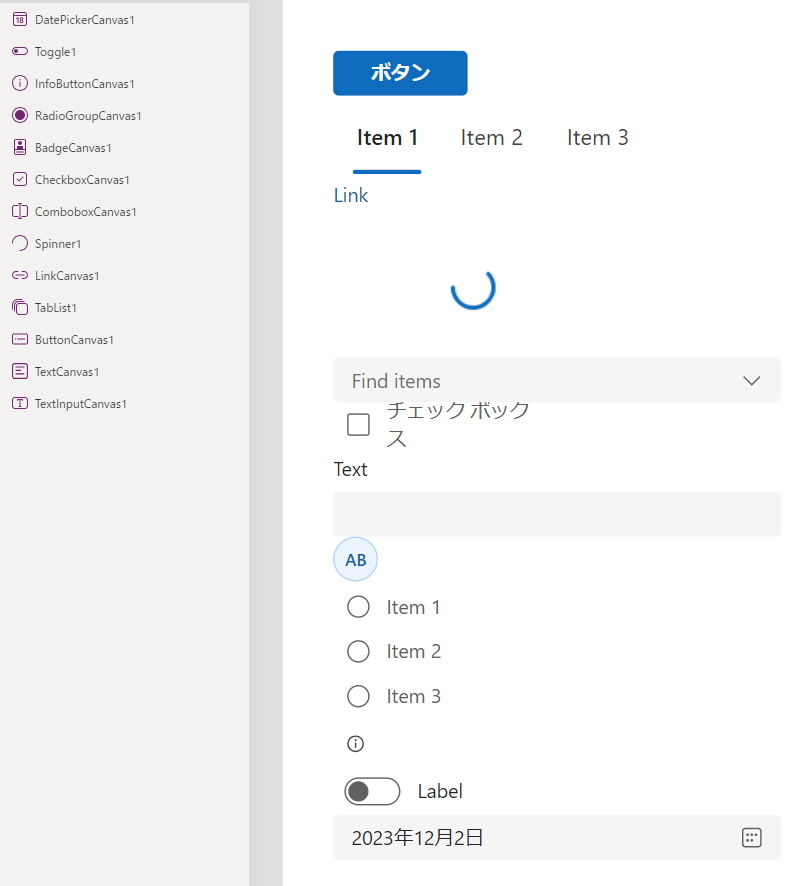Image resolution: width=802 pixels, height=886 pixels.
Task: Select DatePickerCanvas1 in tree view
Action: pyautogui.click(x=85, y=20)
